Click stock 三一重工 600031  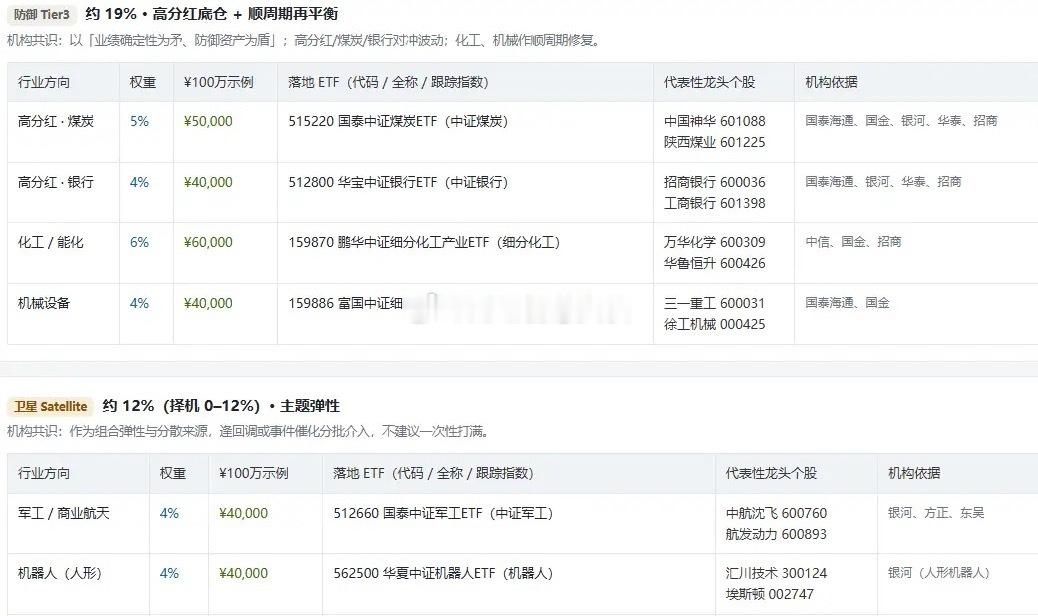tap(714, 303)
